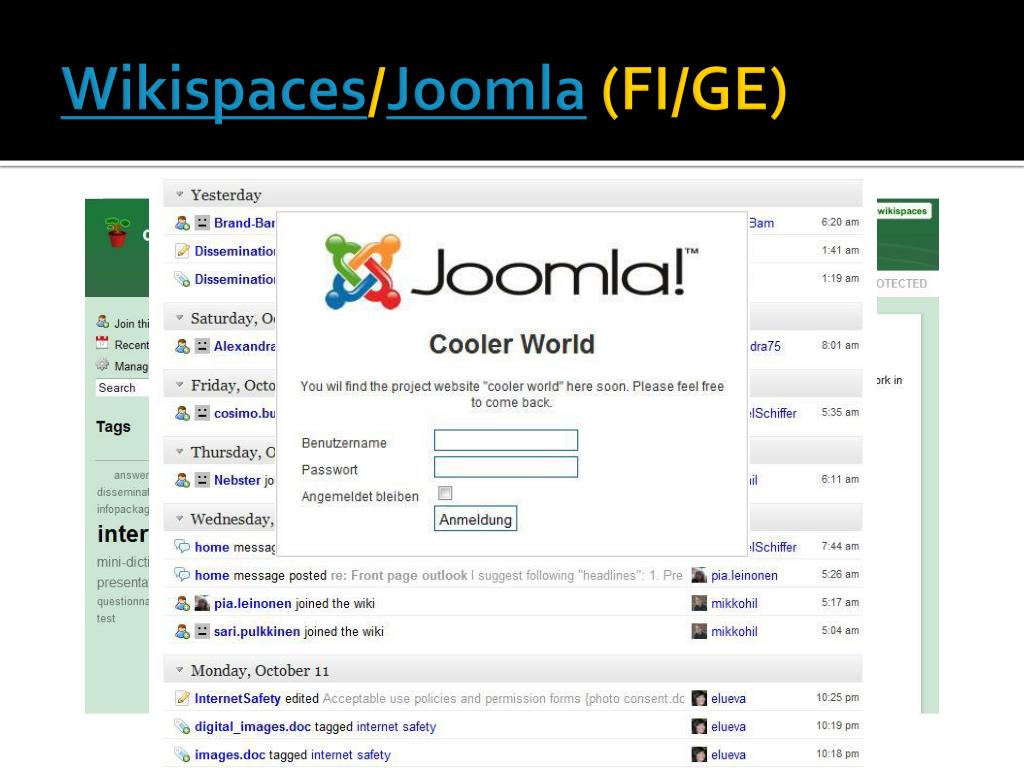Click the Passwort input field

[x=505, y=467]
